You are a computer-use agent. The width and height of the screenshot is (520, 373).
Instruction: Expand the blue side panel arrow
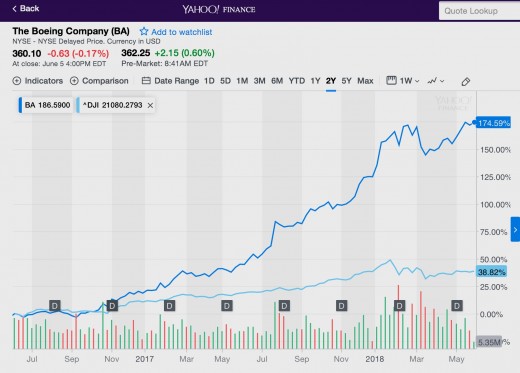pyautogui.click(x=515, y=229)
